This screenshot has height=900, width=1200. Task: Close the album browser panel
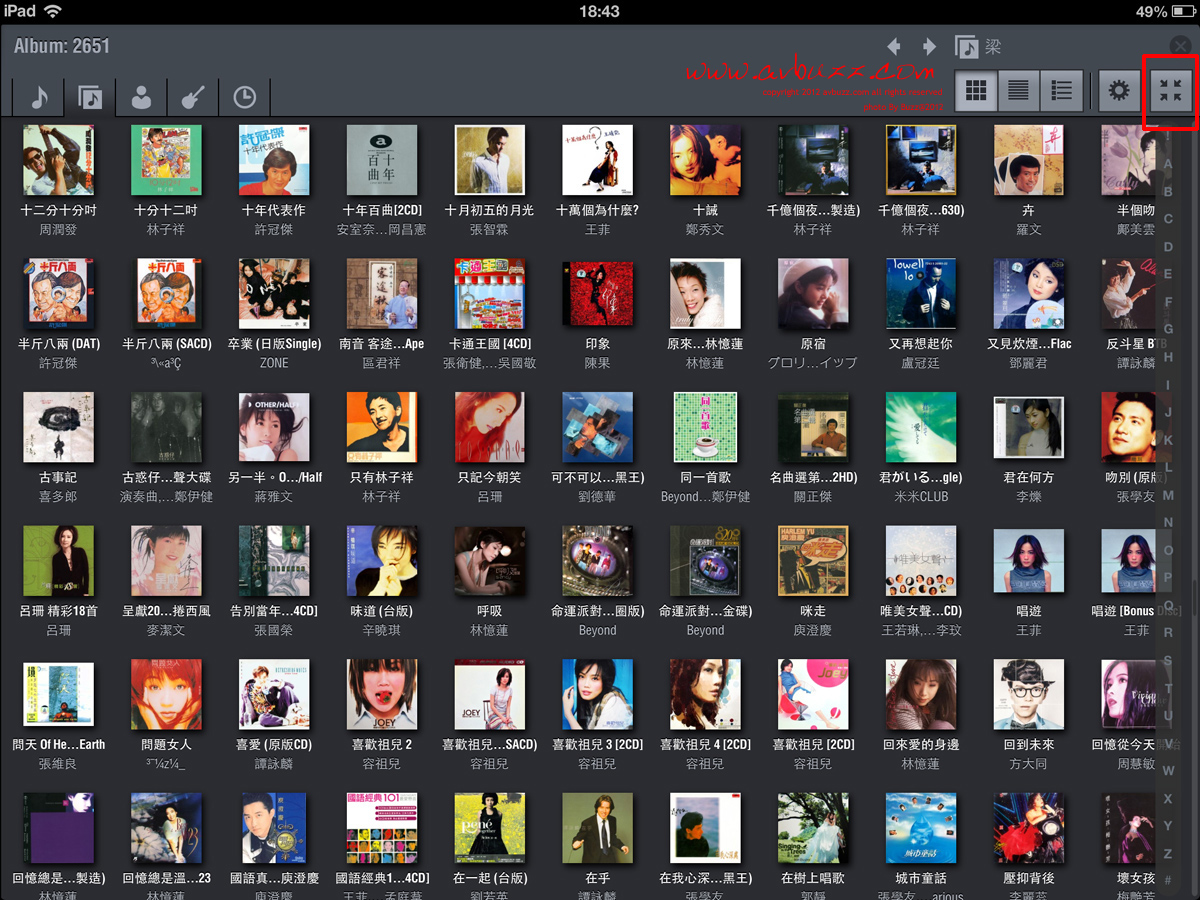pyautogui.click(x=1181, y=45)
